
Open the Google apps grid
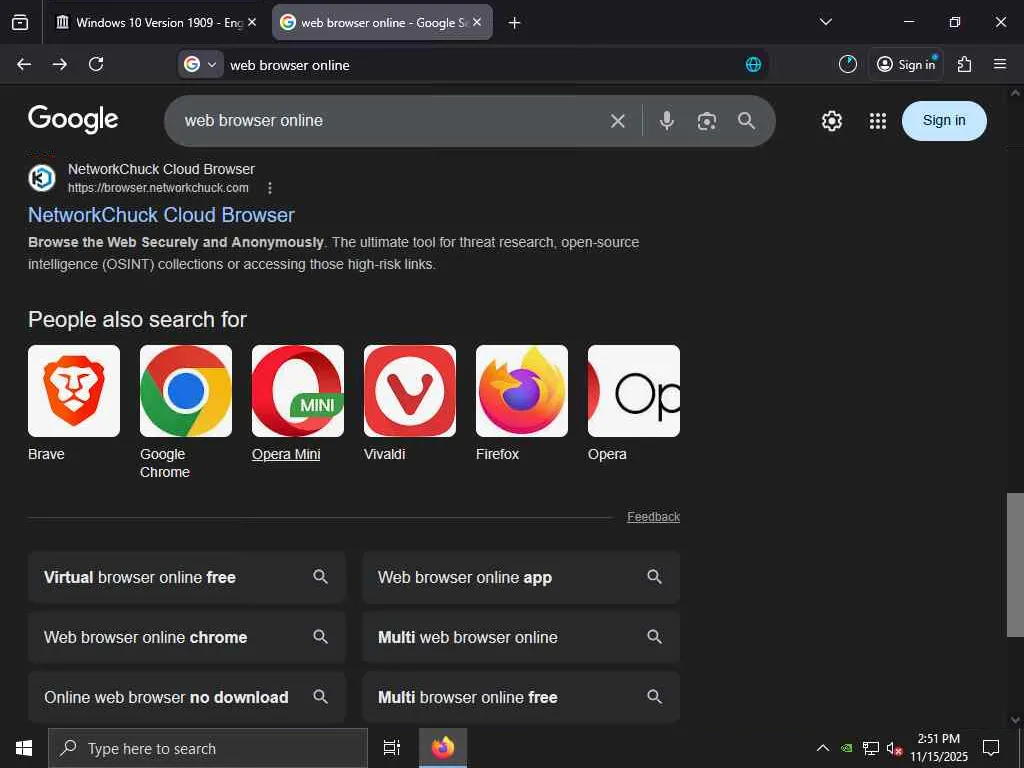point(878,121)
